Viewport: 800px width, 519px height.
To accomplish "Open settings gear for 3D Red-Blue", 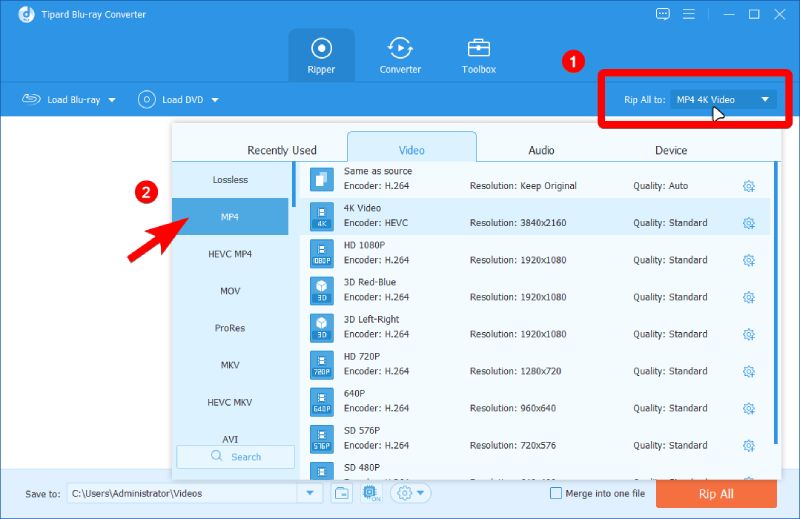I will pos(748,297).
